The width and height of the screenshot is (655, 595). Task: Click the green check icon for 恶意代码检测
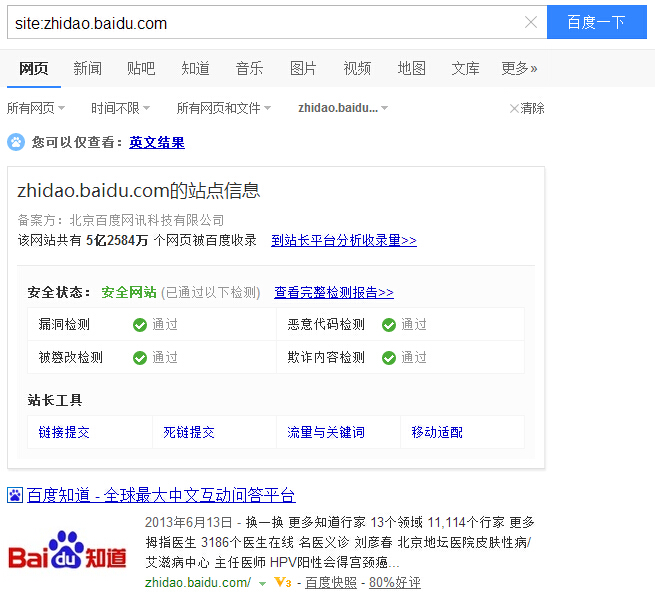click(388, 325)
